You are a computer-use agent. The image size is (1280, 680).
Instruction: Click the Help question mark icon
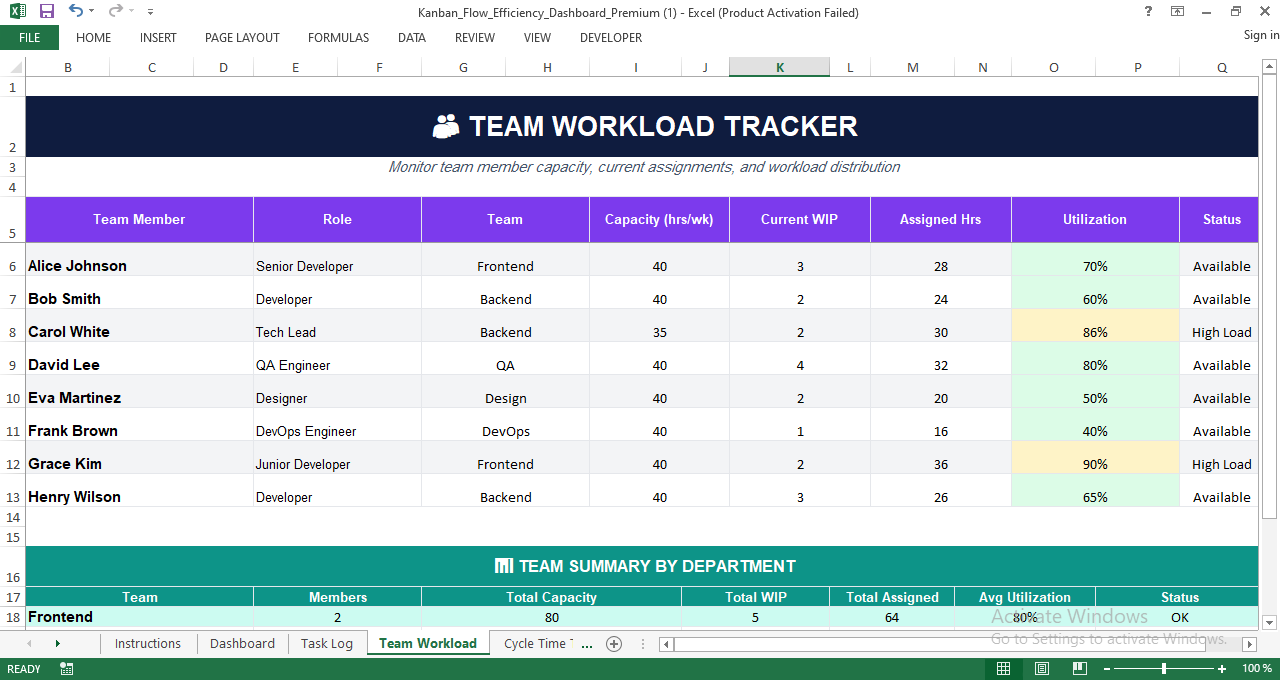[1147, 12]
